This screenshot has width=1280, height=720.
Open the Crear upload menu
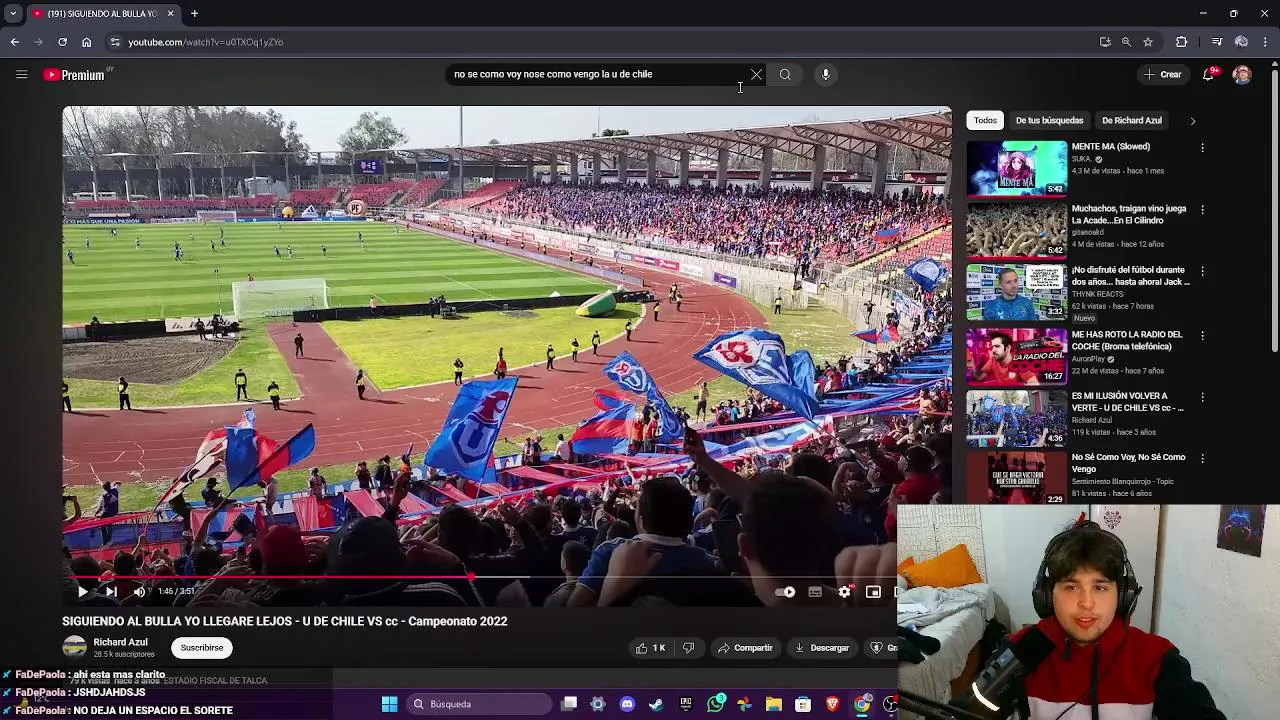[1163, 74]
